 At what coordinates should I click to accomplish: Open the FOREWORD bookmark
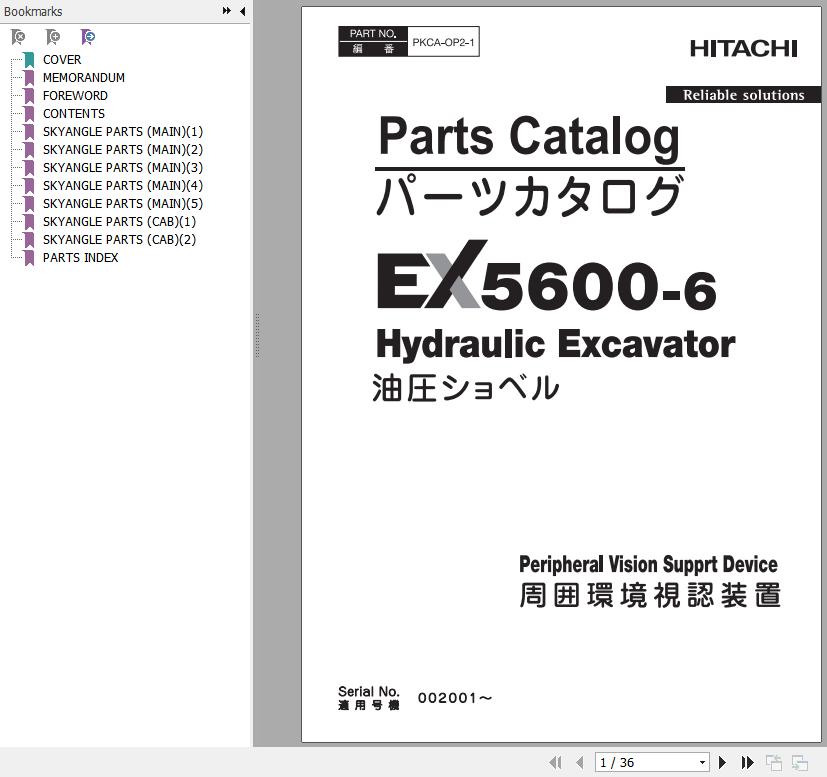[x=75, y=95]
